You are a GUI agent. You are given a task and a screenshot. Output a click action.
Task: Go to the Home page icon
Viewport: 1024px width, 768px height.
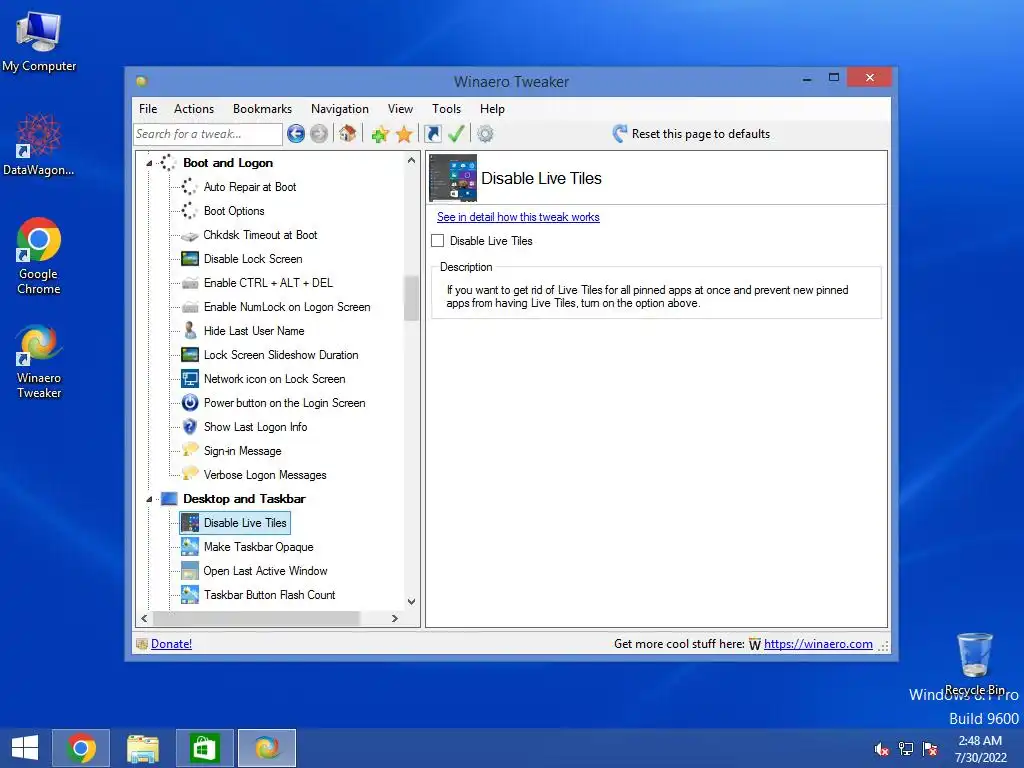pyautogui.click(x=347, y=134)
